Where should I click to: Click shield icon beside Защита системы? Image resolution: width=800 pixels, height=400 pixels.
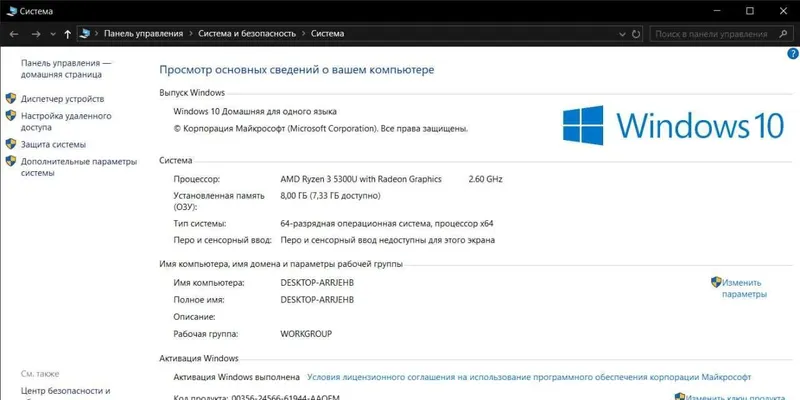click(x=11, y=144)
